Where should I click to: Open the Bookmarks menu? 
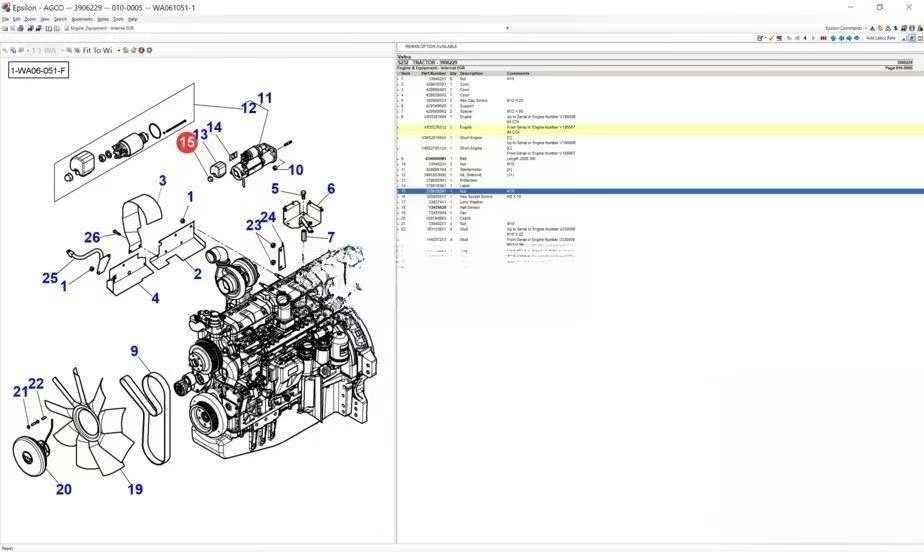(x=82, y=19)
